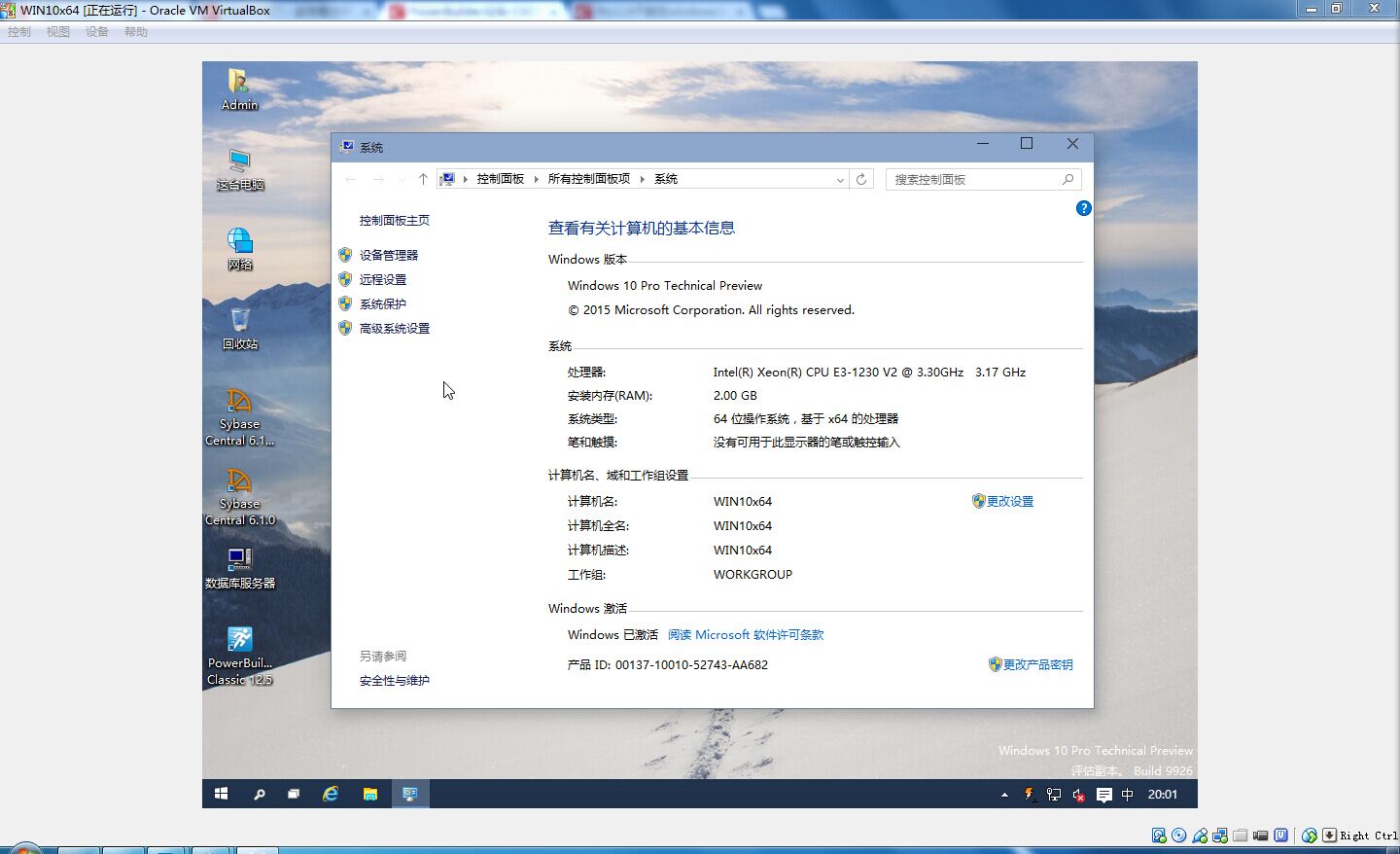Click System window title icon
Screen dimensions: 1400x854
pyautogui.click(x=346, y=147)
